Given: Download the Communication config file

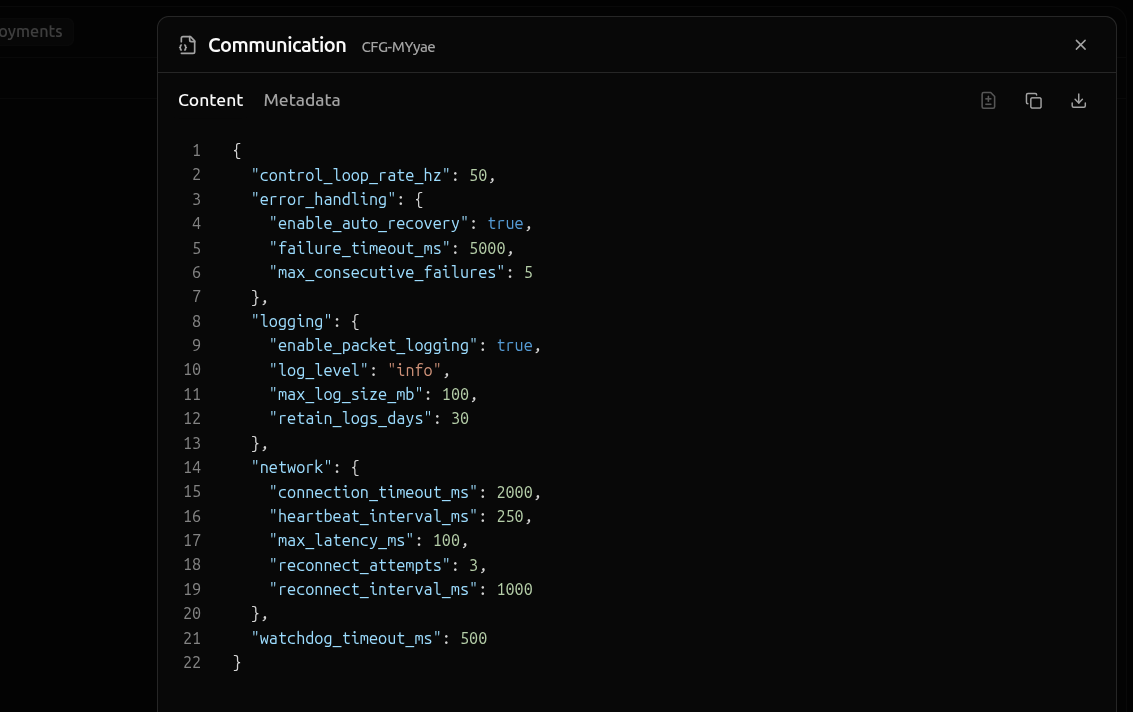Looking at the screenshot, I should point(1078,100).
